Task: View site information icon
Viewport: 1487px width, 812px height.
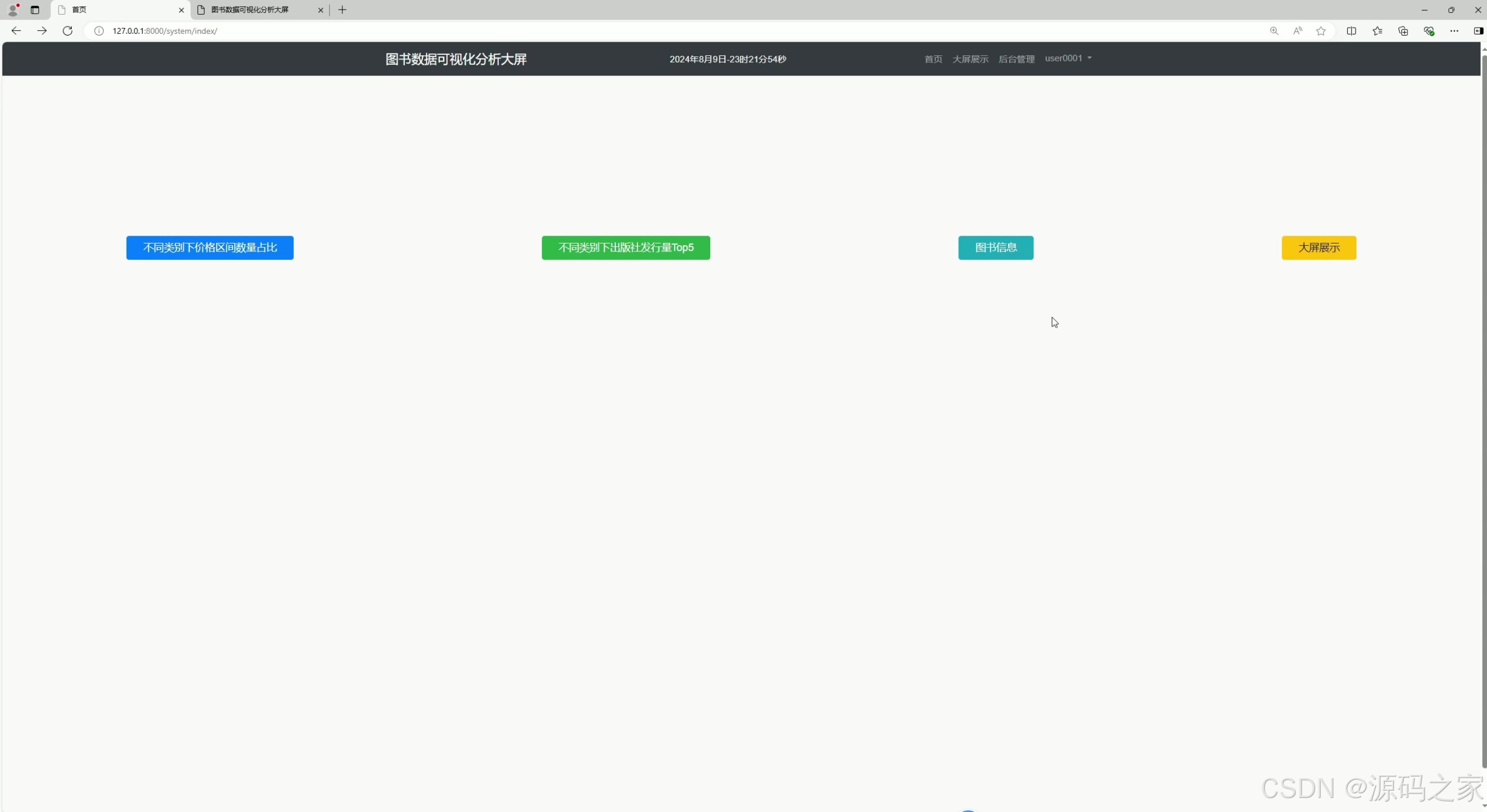Action: pos(99,30)
